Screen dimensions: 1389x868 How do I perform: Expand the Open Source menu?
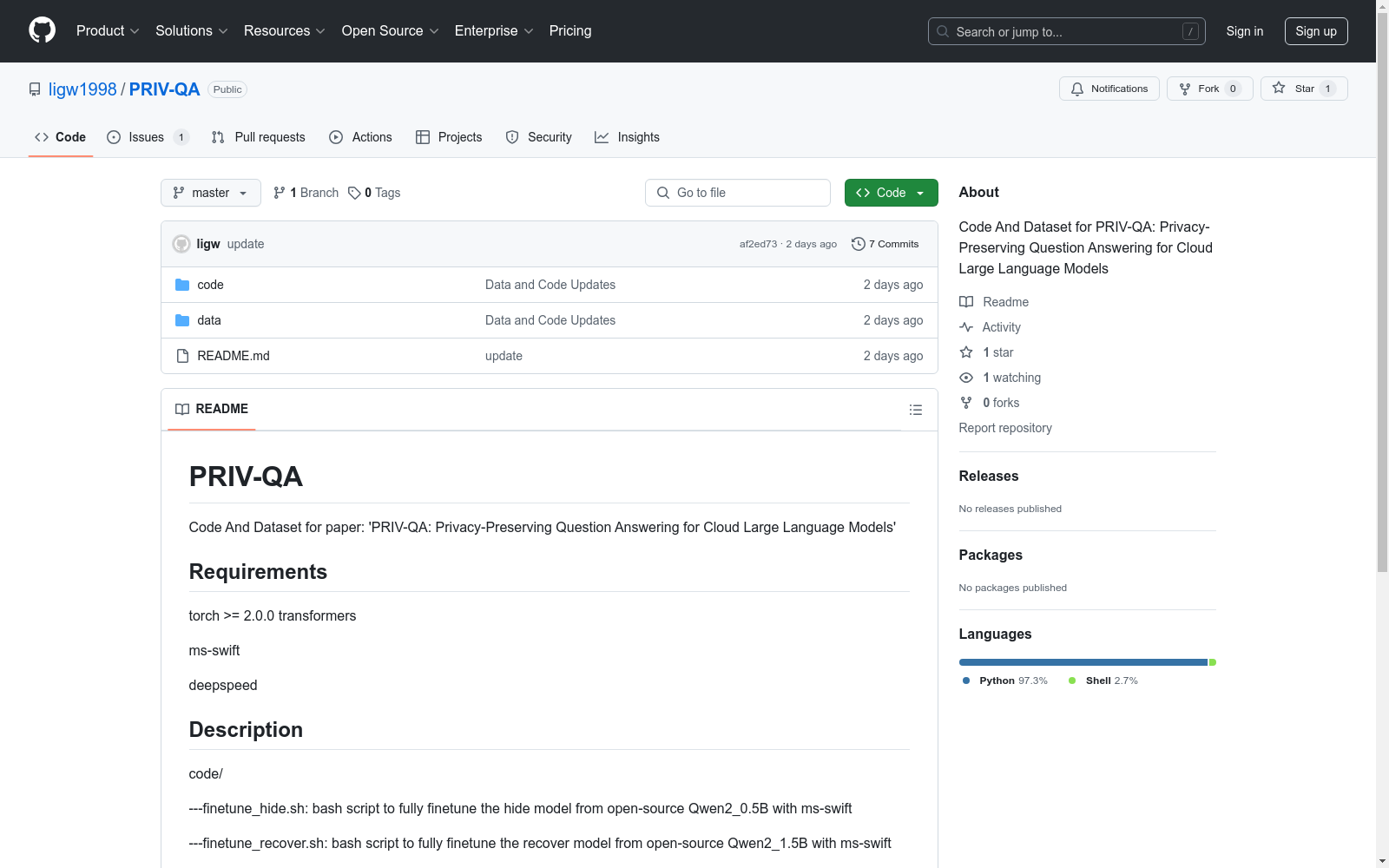tap(390, 30)
